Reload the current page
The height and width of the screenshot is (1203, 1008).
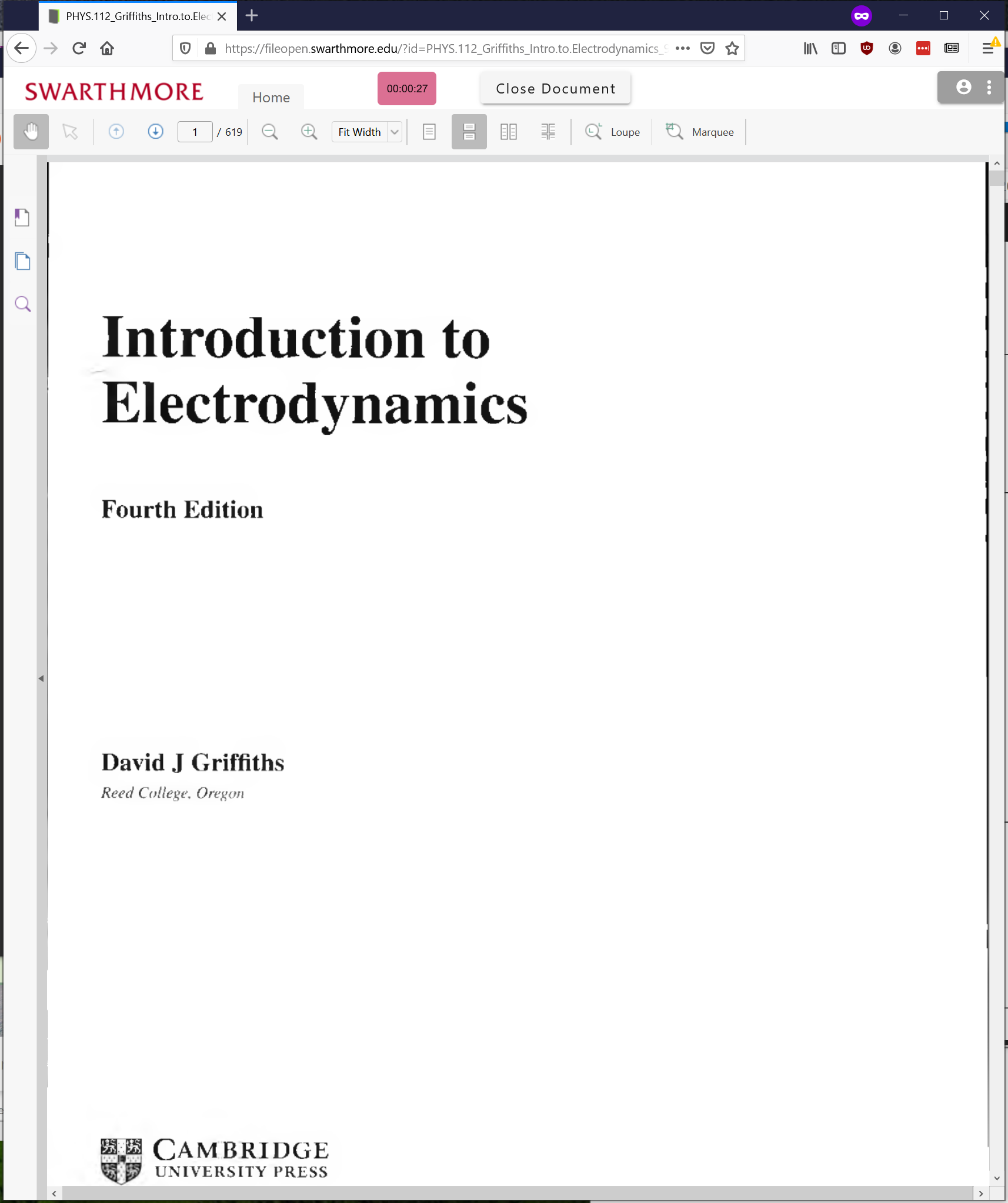tap(79, 48)
